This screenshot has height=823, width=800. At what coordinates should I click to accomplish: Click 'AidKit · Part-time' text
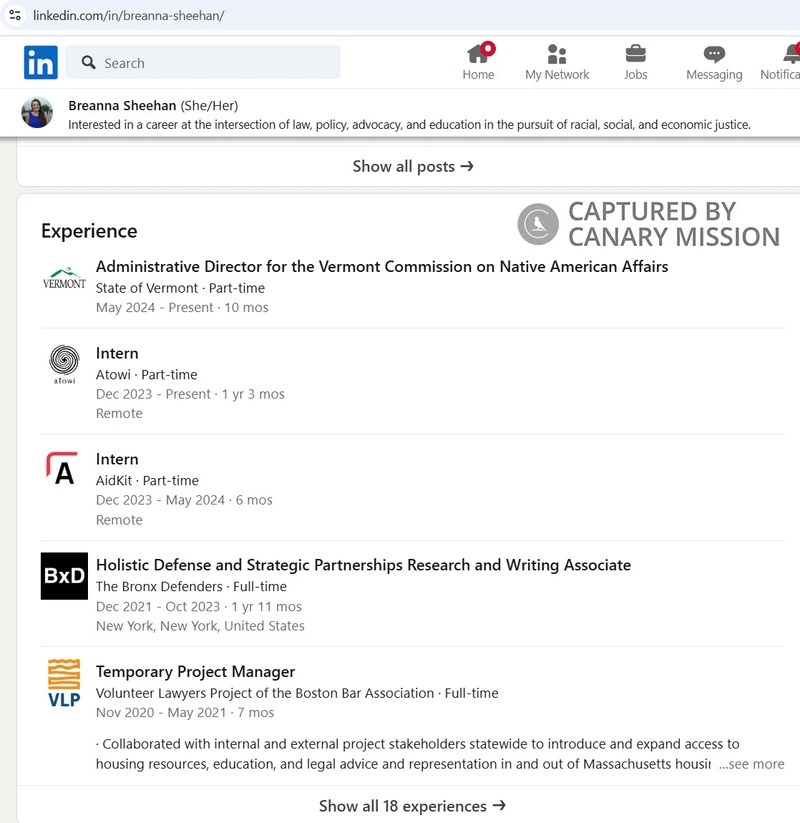click(147, 481)
